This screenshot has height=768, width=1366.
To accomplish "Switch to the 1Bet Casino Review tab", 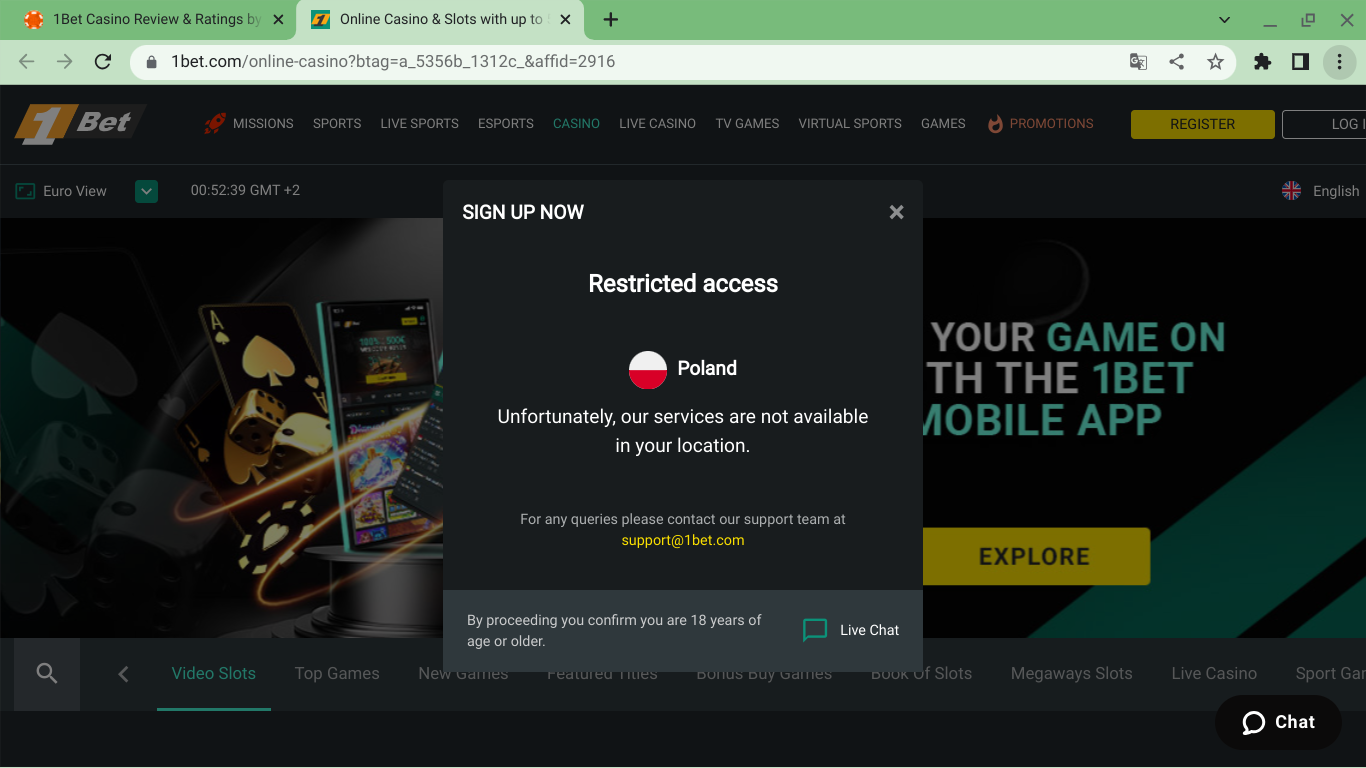I will 156,19.
